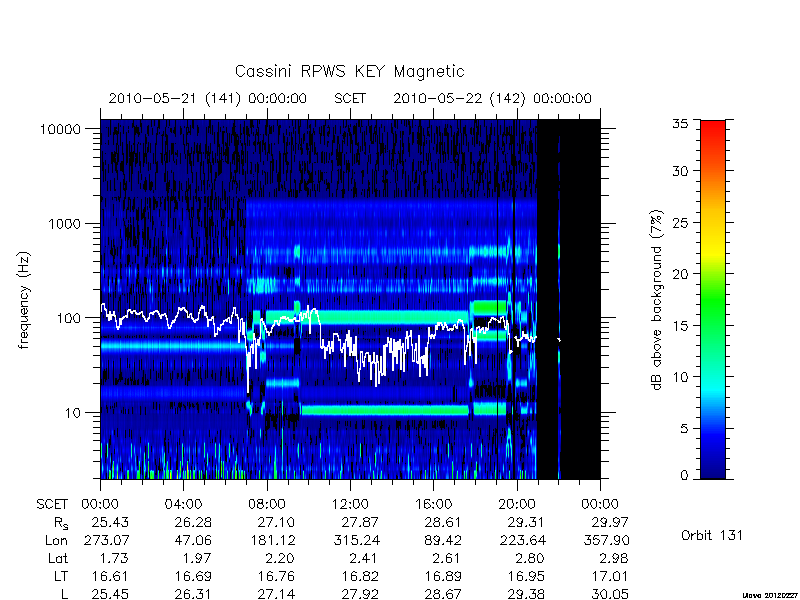This screenshot has height=600, width=800.
Task: Click the Rs value 25.43
Action: pyautogui.click(x=110, y=522)
